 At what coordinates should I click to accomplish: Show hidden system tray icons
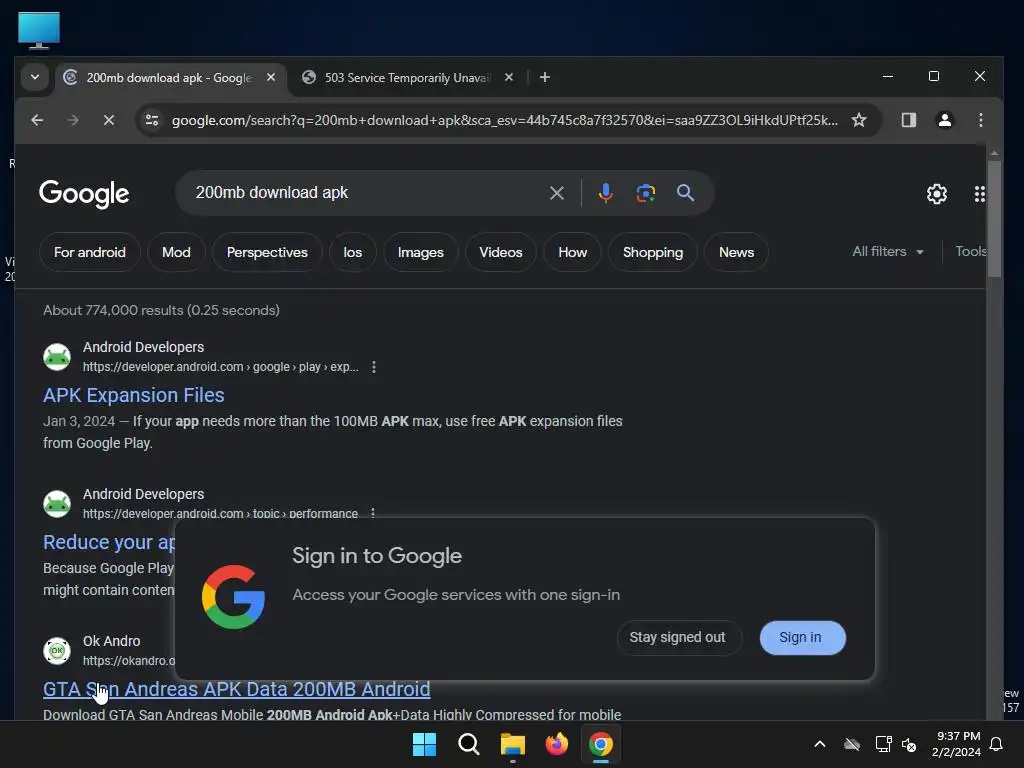pyautogui.click(x=820, y=744)
